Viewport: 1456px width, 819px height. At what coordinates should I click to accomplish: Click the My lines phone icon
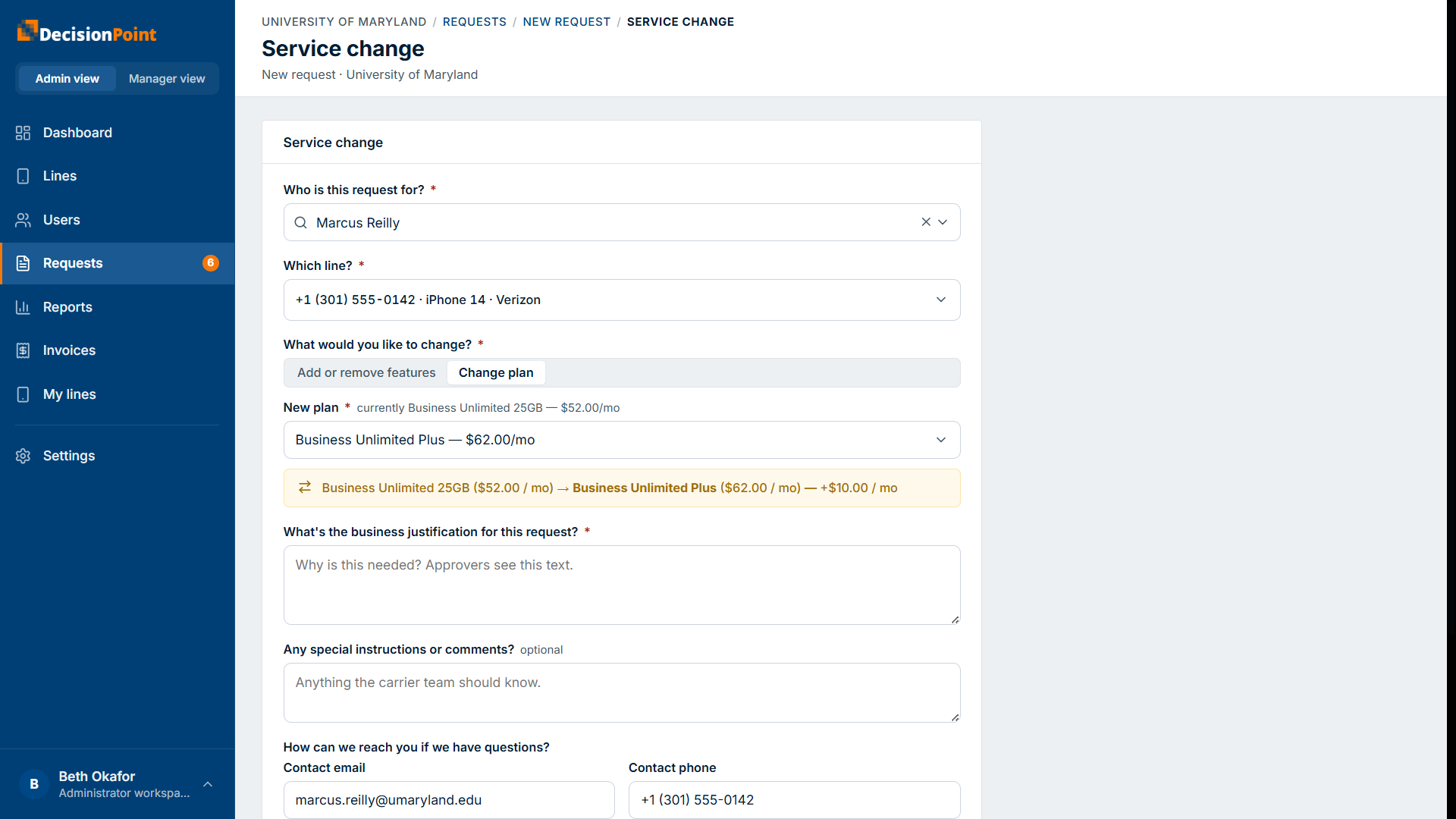23,394
